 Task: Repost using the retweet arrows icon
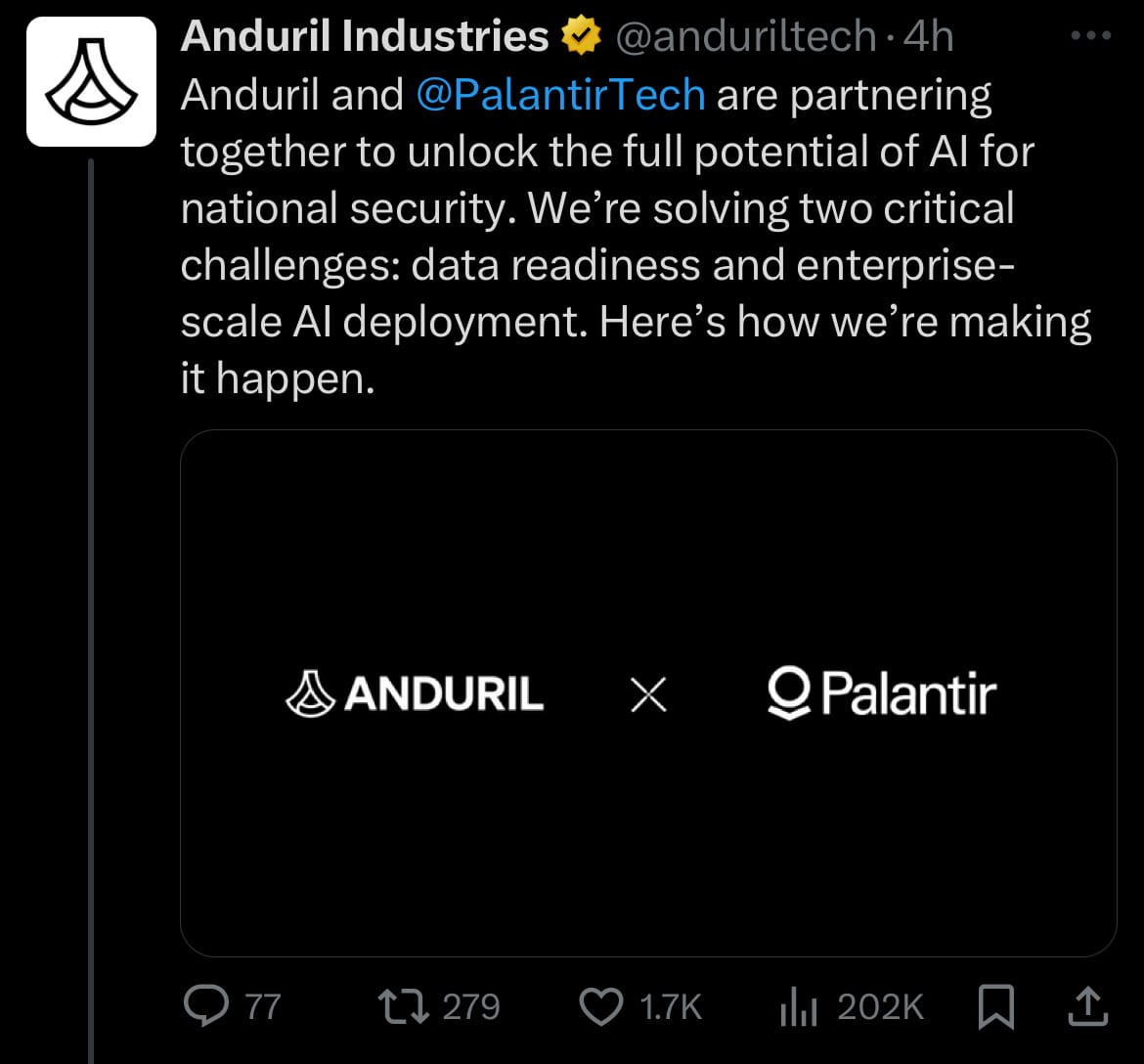point(404,1006)
